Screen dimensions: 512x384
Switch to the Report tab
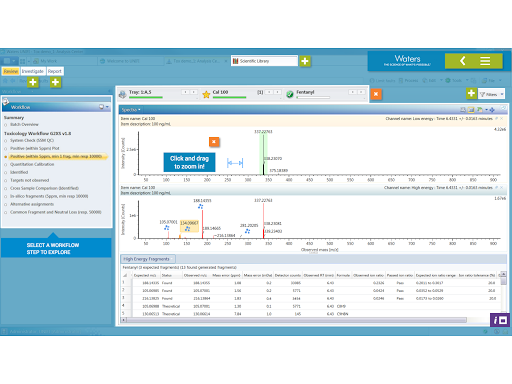click(x=54, y=71)
